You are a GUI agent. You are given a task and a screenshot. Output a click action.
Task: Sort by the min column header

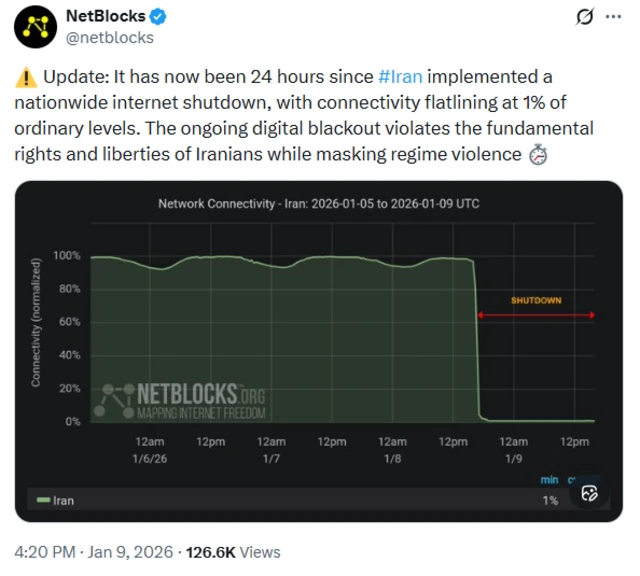click(x=549, y=480)
